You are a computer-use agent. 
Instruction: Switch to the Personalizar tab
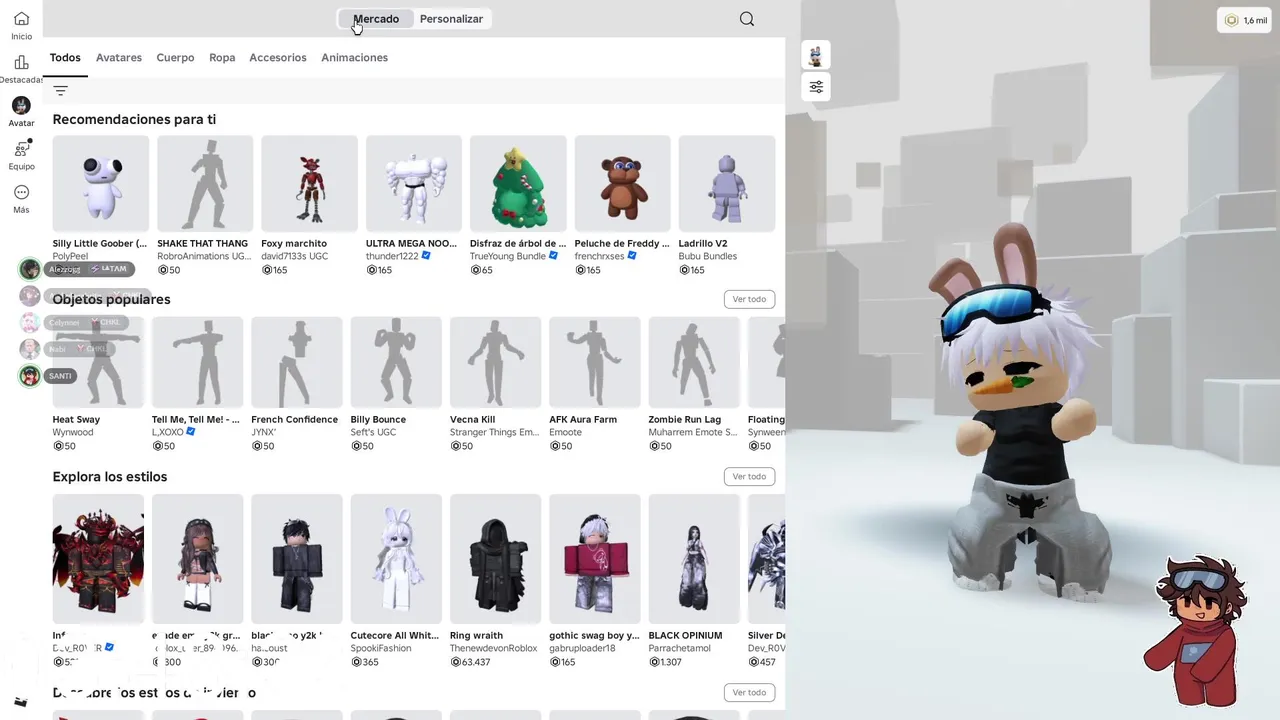click(451, 19)
